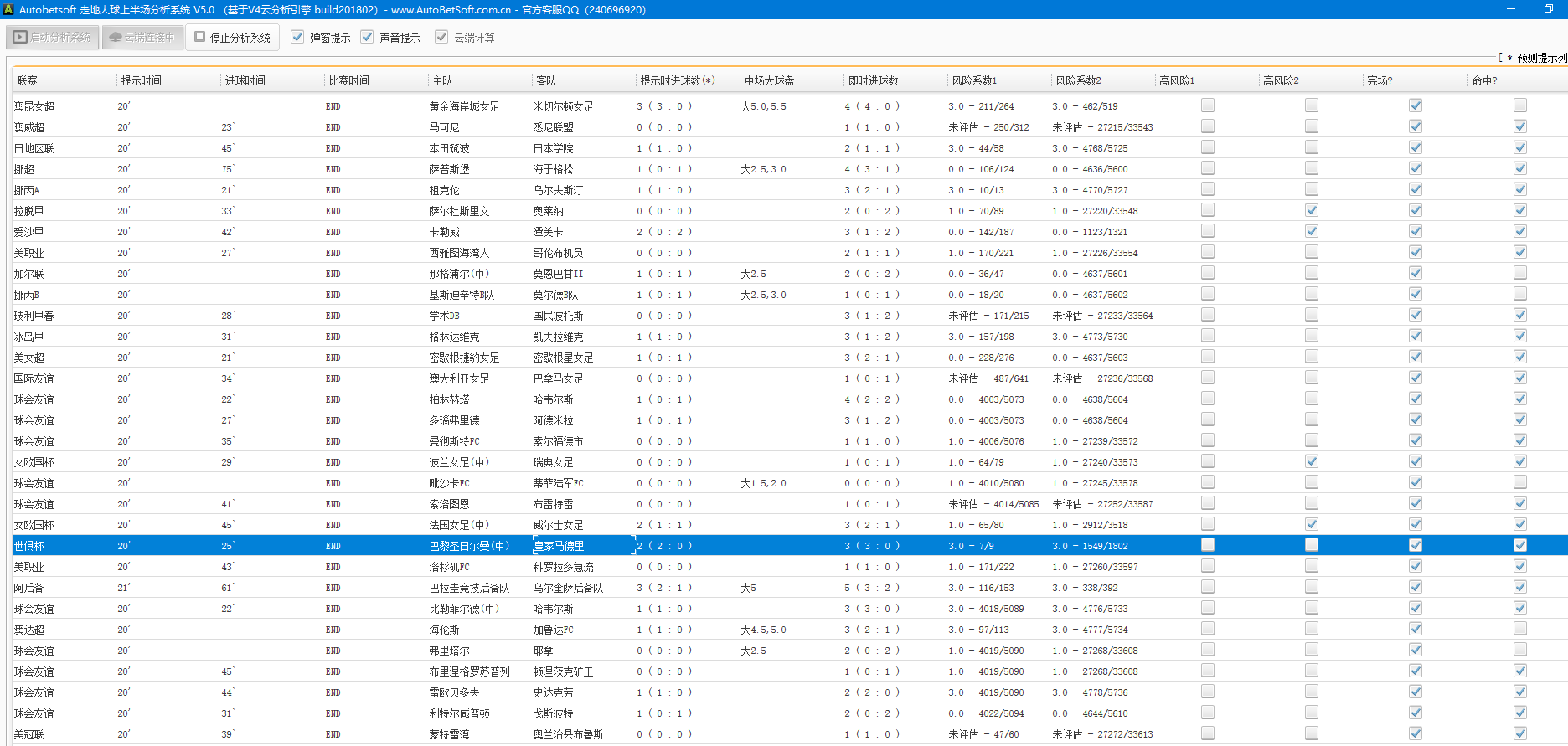
Task: Click the Autobetsoft app icon in title bar
Action: [8, 9]
